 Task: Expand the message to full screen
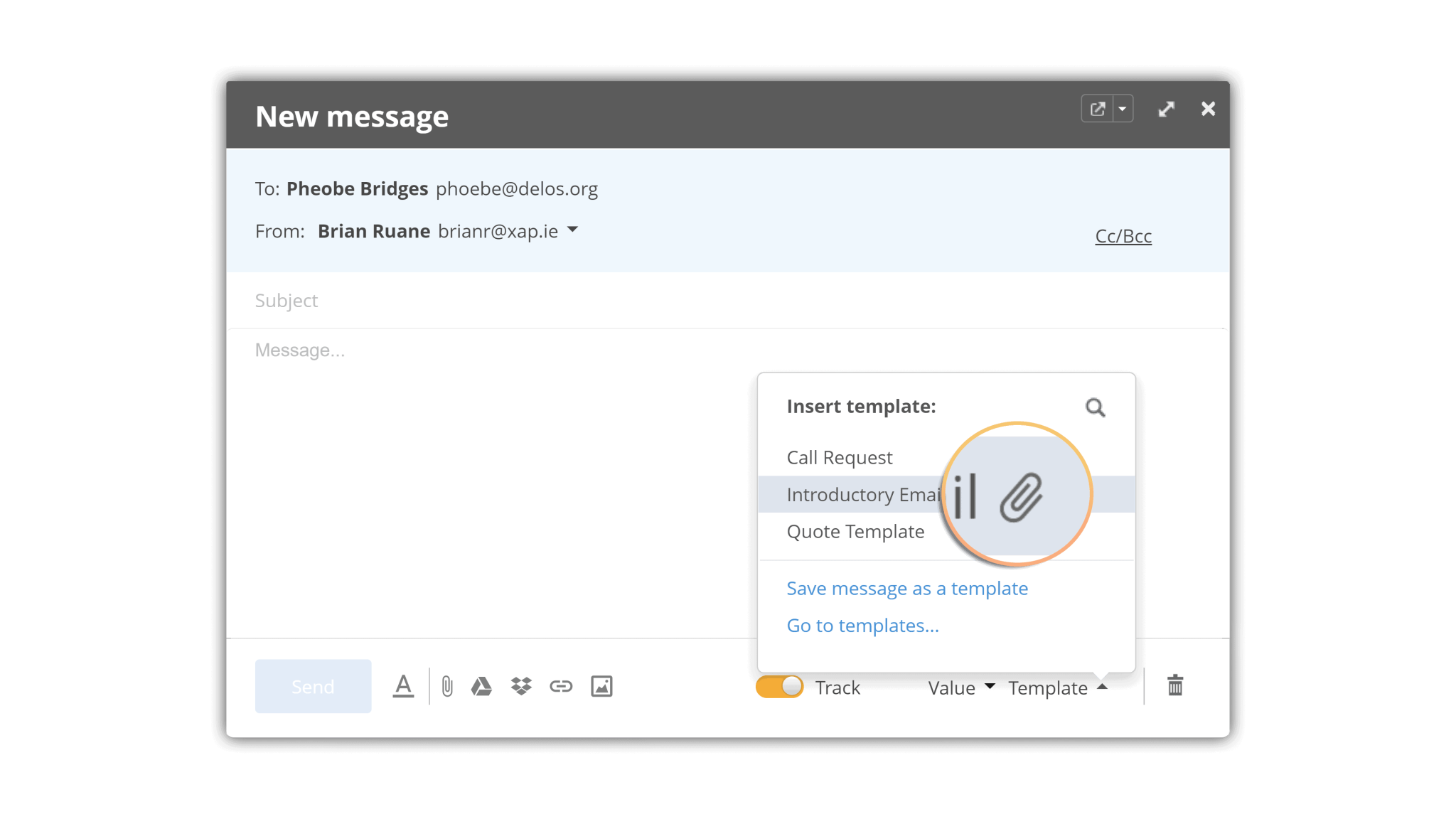[x=1166, y=109]
